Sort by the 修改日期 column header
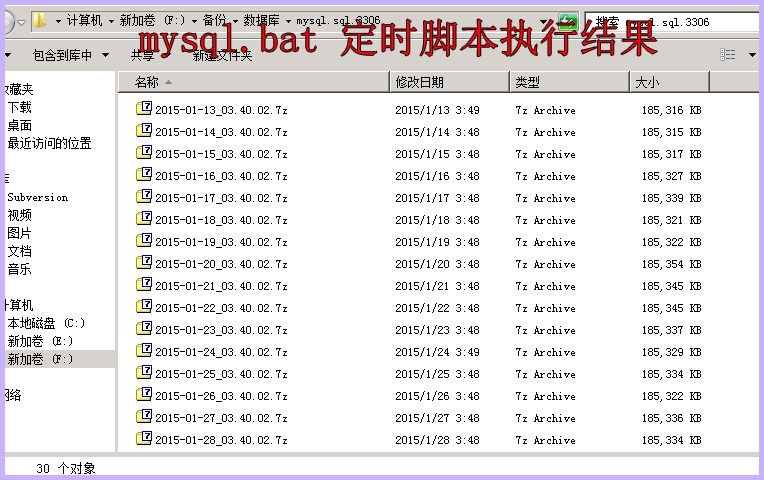 pyautogui.click(x=450, y=82)
